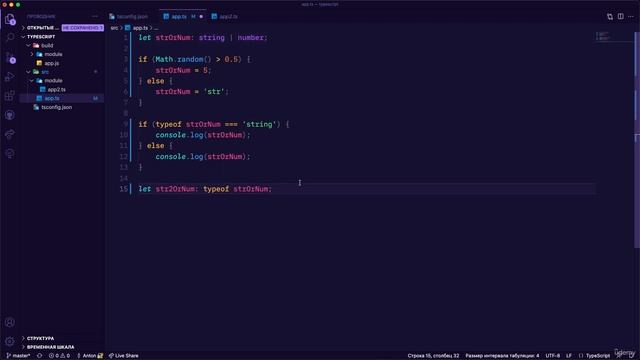This screenshot has width=640, height=360.
Task: Open the editor More Actions ellipsis
Action: (631, 16)
